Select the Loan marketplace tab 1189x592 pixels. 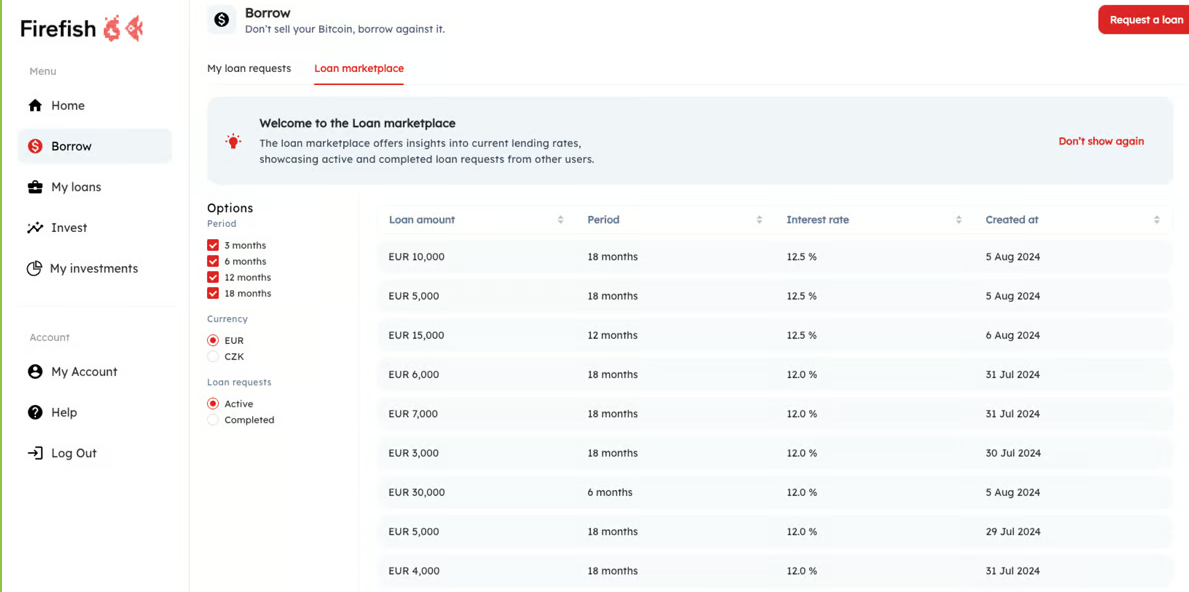(x=359, y=68)
